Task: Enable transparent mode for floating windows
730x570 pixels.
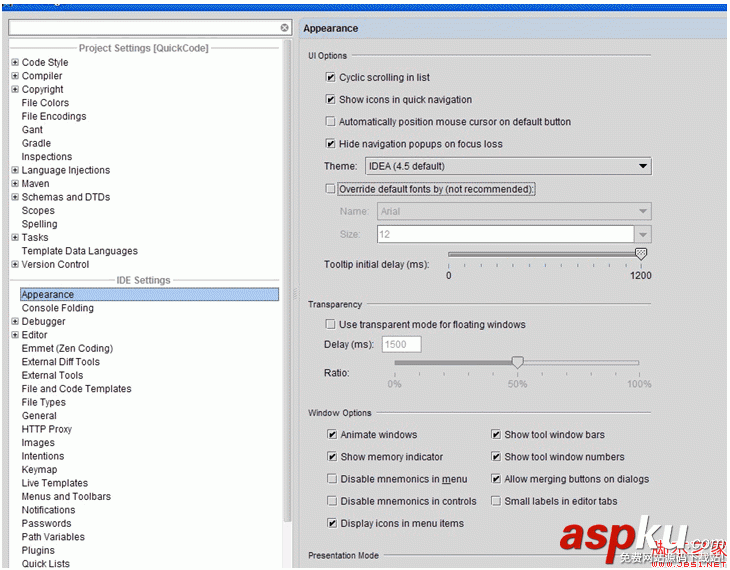Action: [x=331, y=324]
